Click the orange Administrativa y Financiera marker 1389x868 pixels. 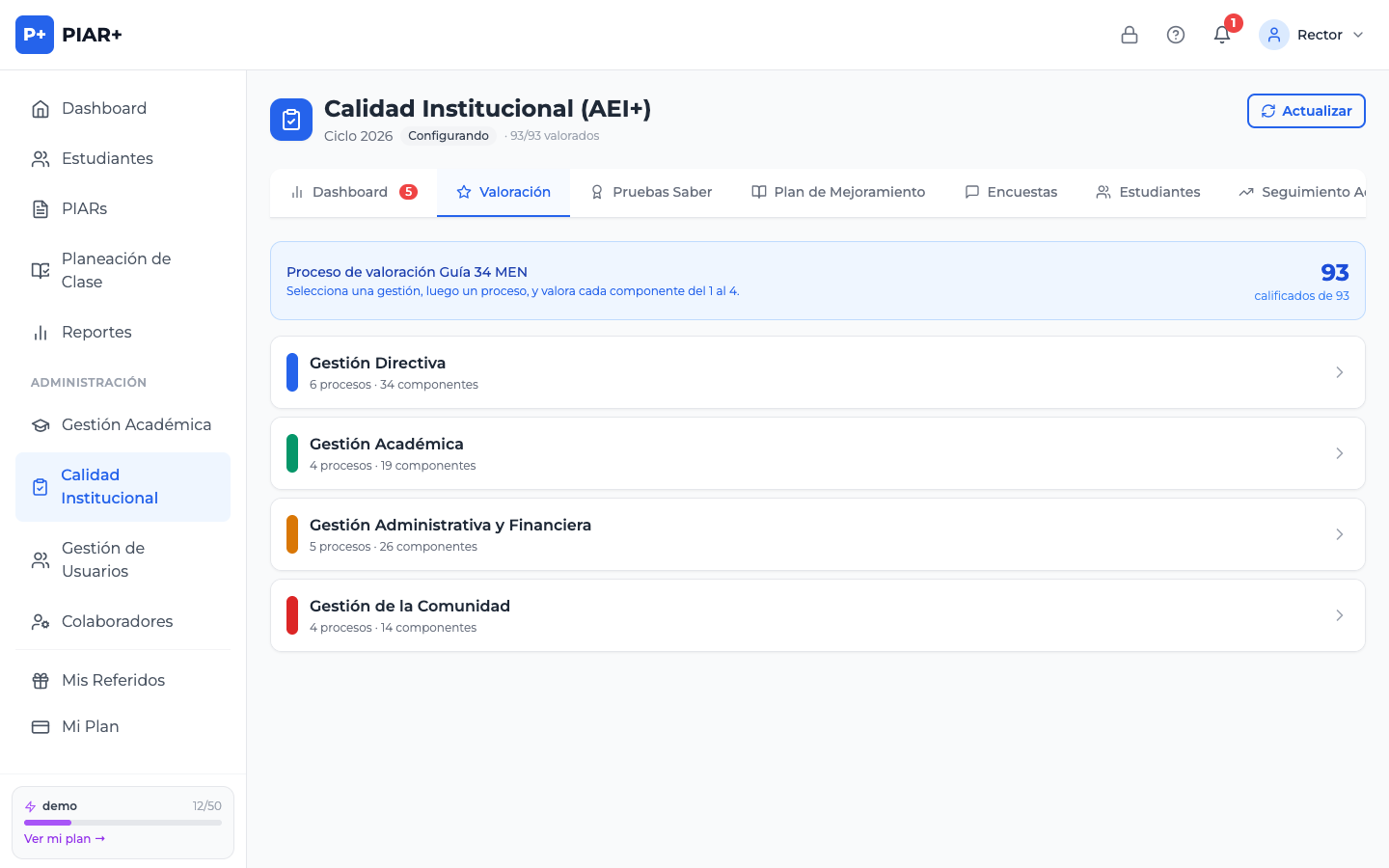[292, 534]
